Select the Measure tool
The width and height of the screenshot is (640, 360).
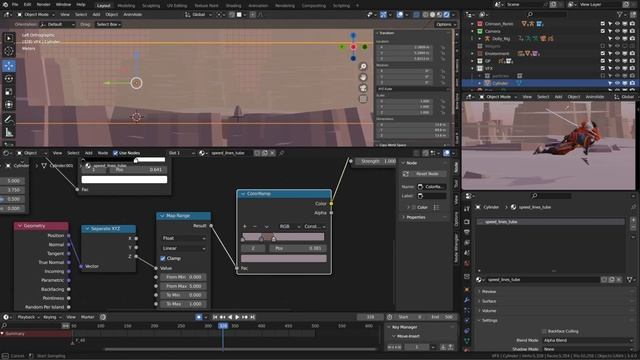pos(9,132)
